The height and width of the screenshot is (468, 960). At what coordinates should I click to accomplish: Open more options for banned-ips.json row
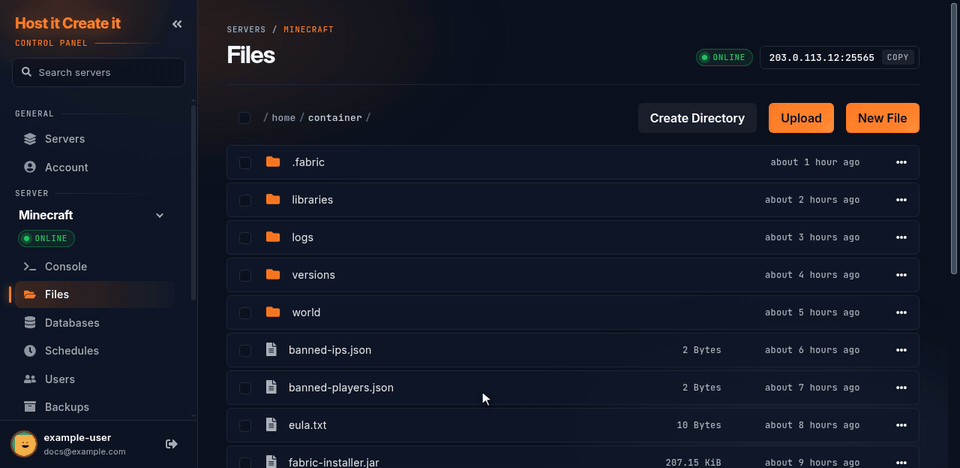tap(901, 350)
